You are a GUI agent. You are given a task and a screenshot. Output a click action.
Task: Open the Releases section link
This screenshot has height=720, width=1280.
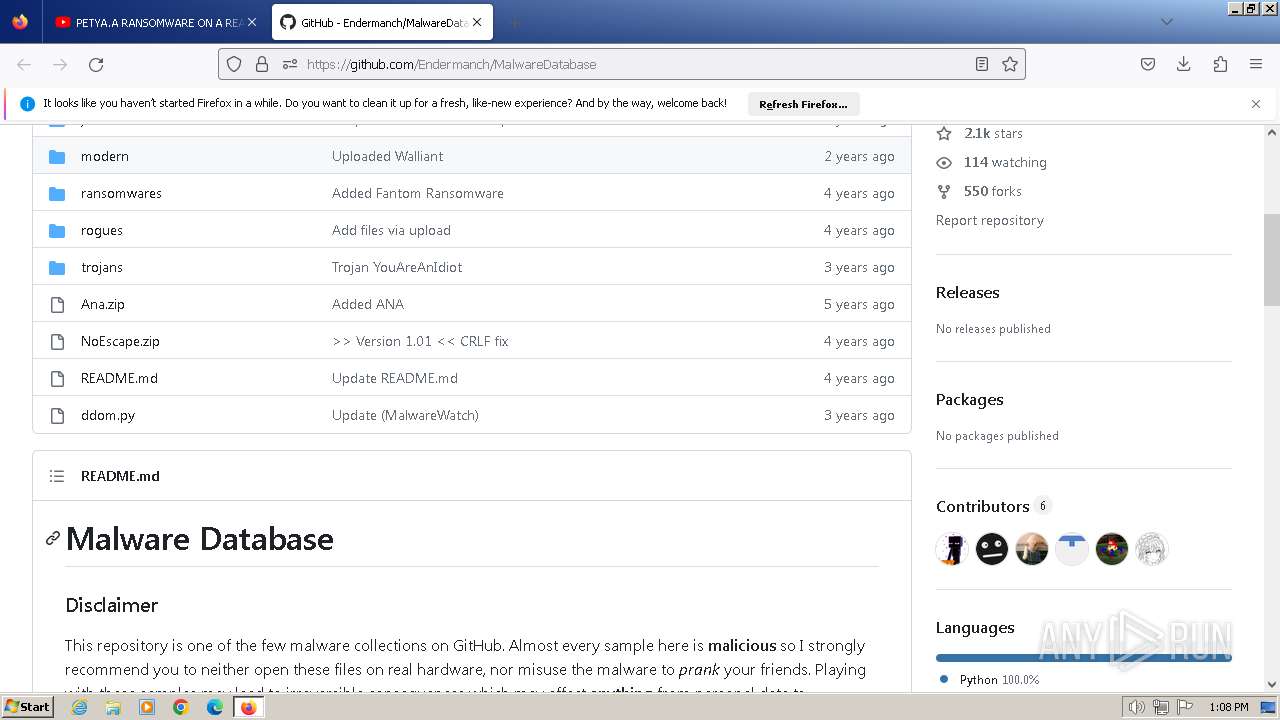(967, 292)
